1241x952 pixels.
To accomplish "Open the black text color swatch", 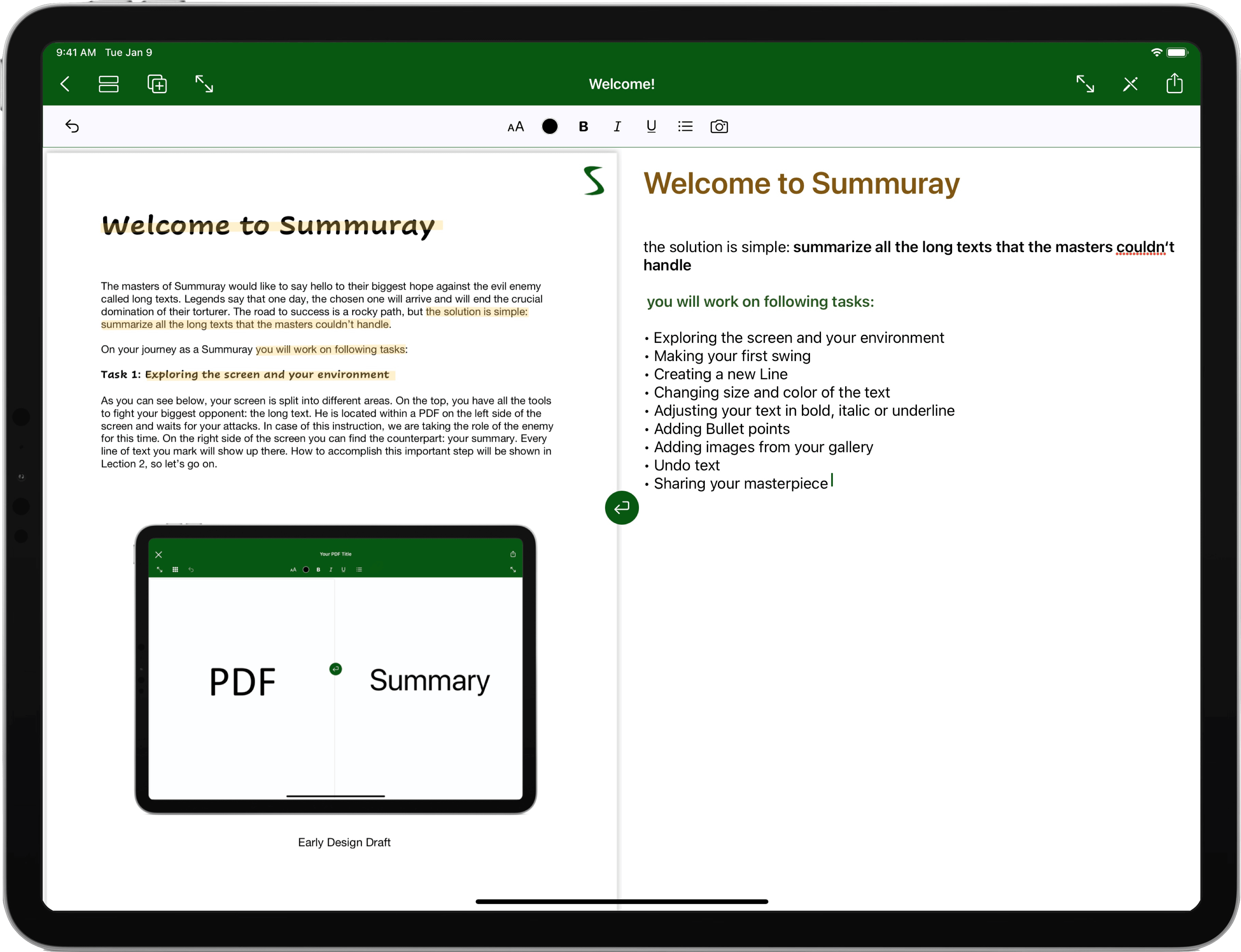I will (x=549, y=126).
